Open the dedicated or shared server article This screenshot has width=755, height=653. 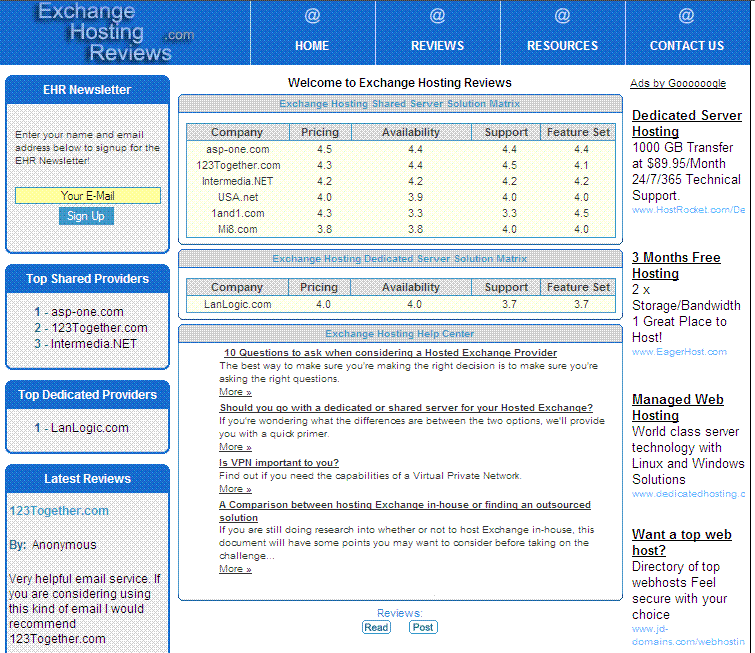tap(406, 407)
